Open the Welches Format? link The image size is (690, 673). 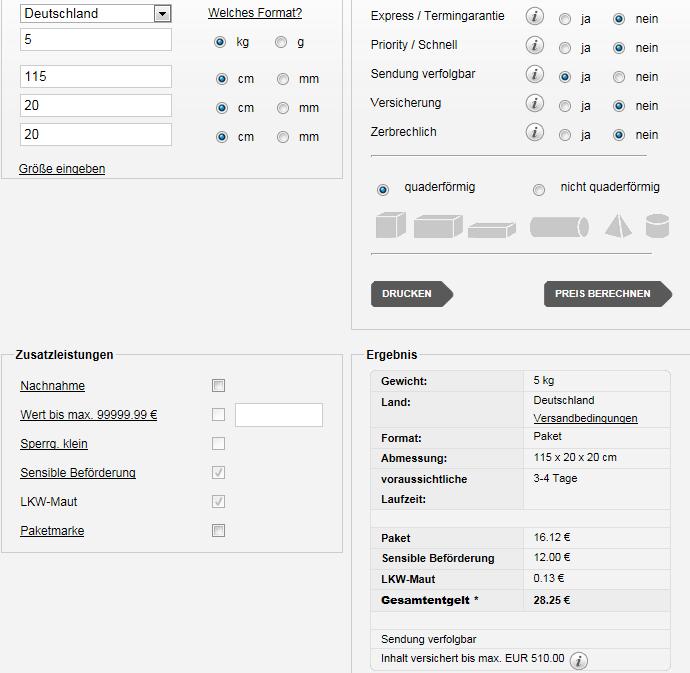pos(255,13)
